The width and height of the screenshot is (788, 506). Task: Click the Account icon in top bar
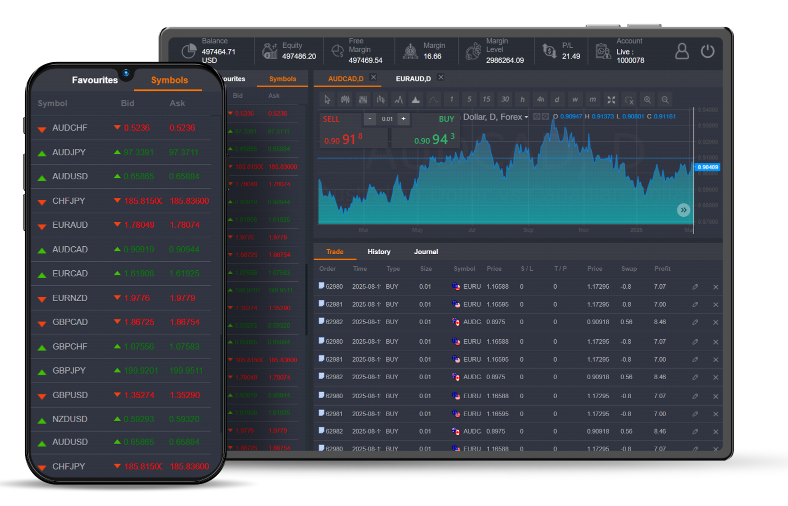[603, 51]
